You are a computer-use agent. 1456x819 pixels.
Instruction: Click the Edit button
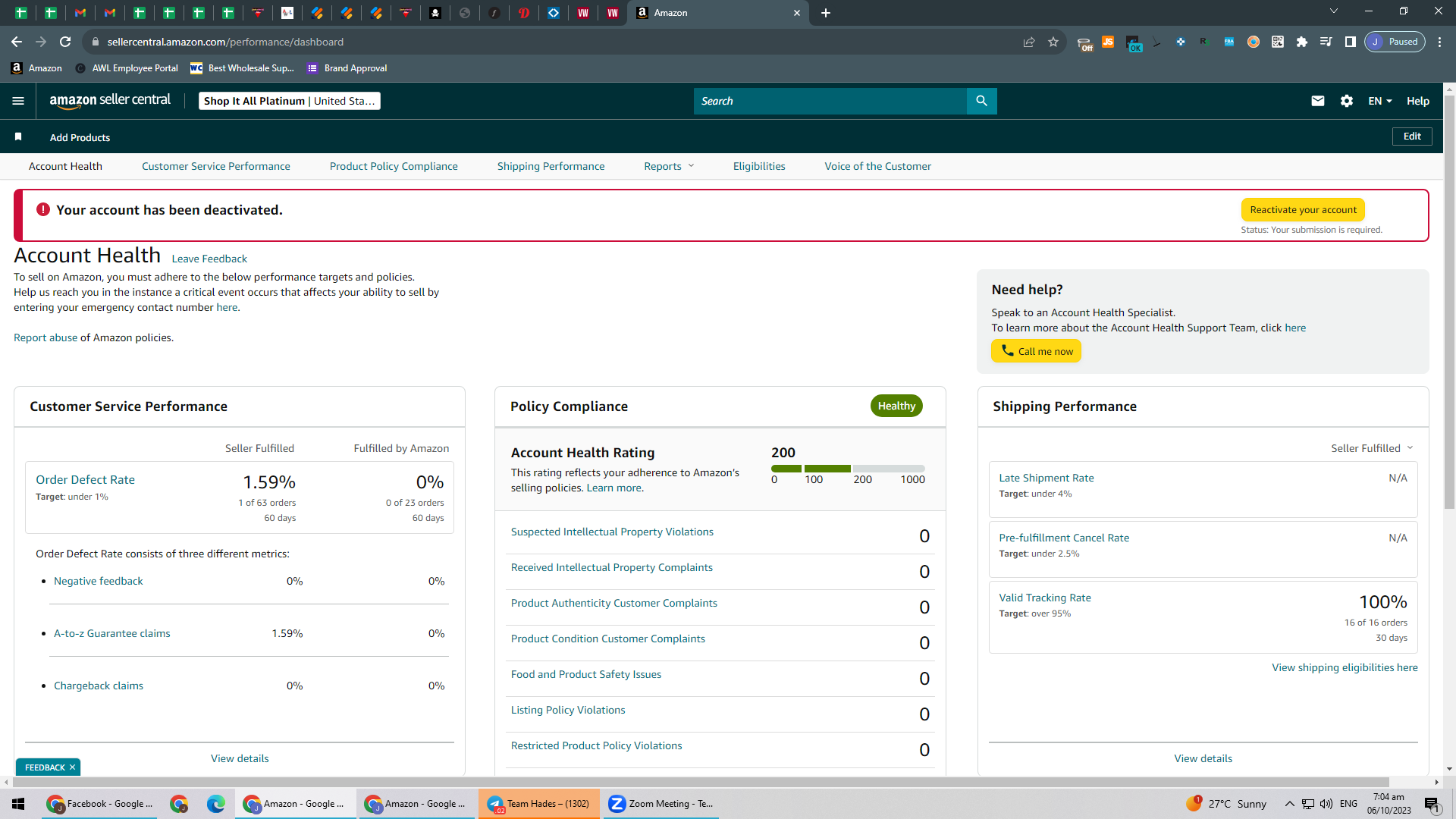(1412, 136)
